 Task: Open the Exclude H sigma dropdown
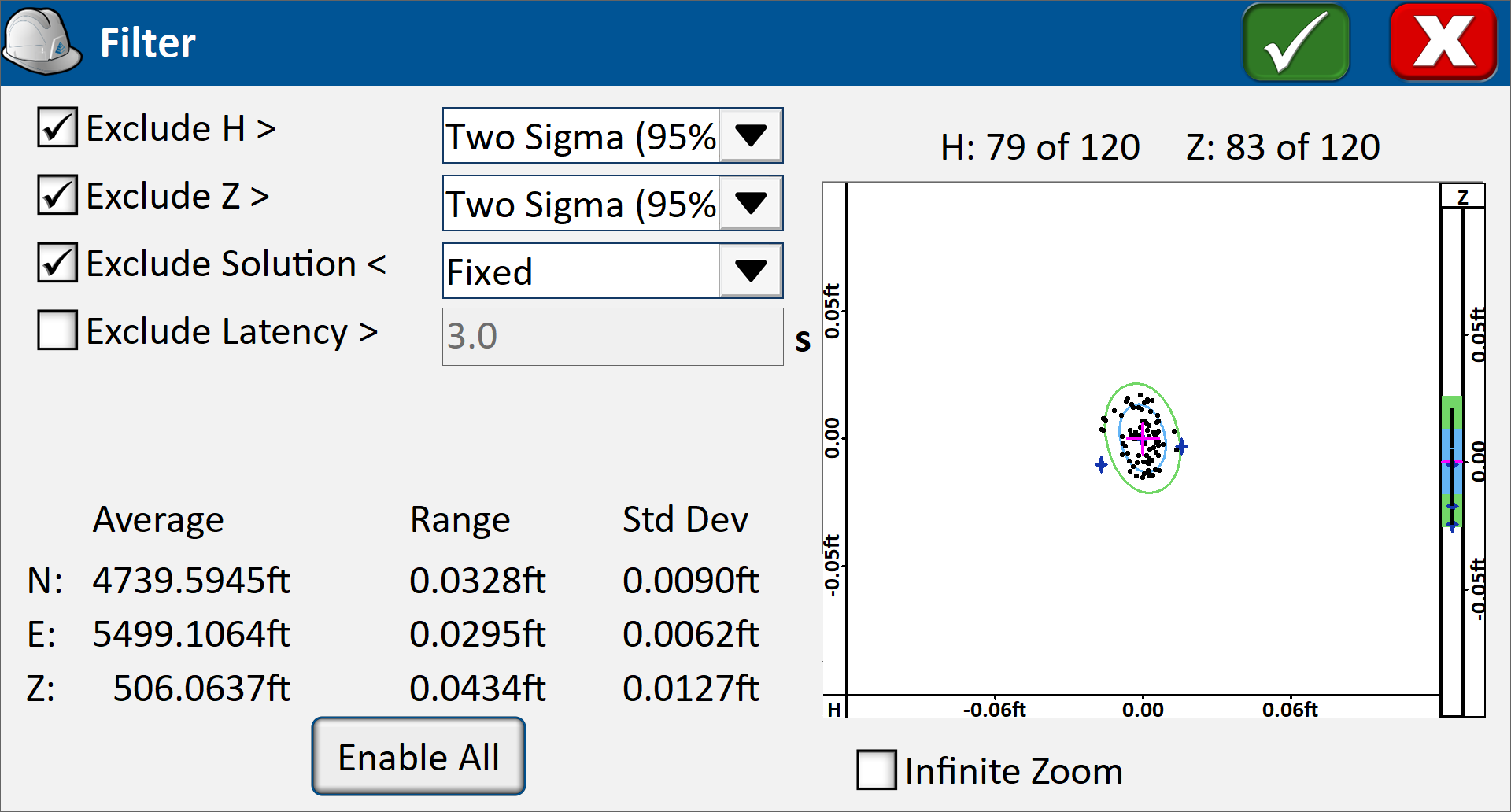[x=750, y=136]
